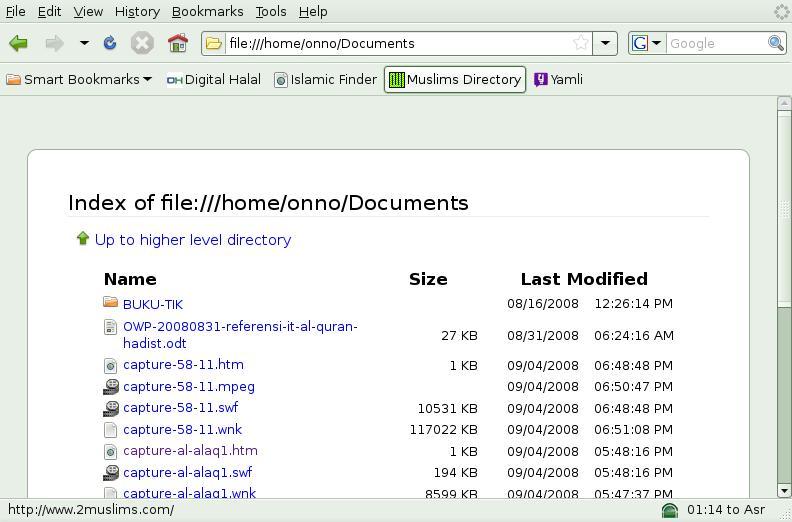Click the Muslims Directory bookmark button
Screen dimensions: 792x522
(x=455, y=79)
